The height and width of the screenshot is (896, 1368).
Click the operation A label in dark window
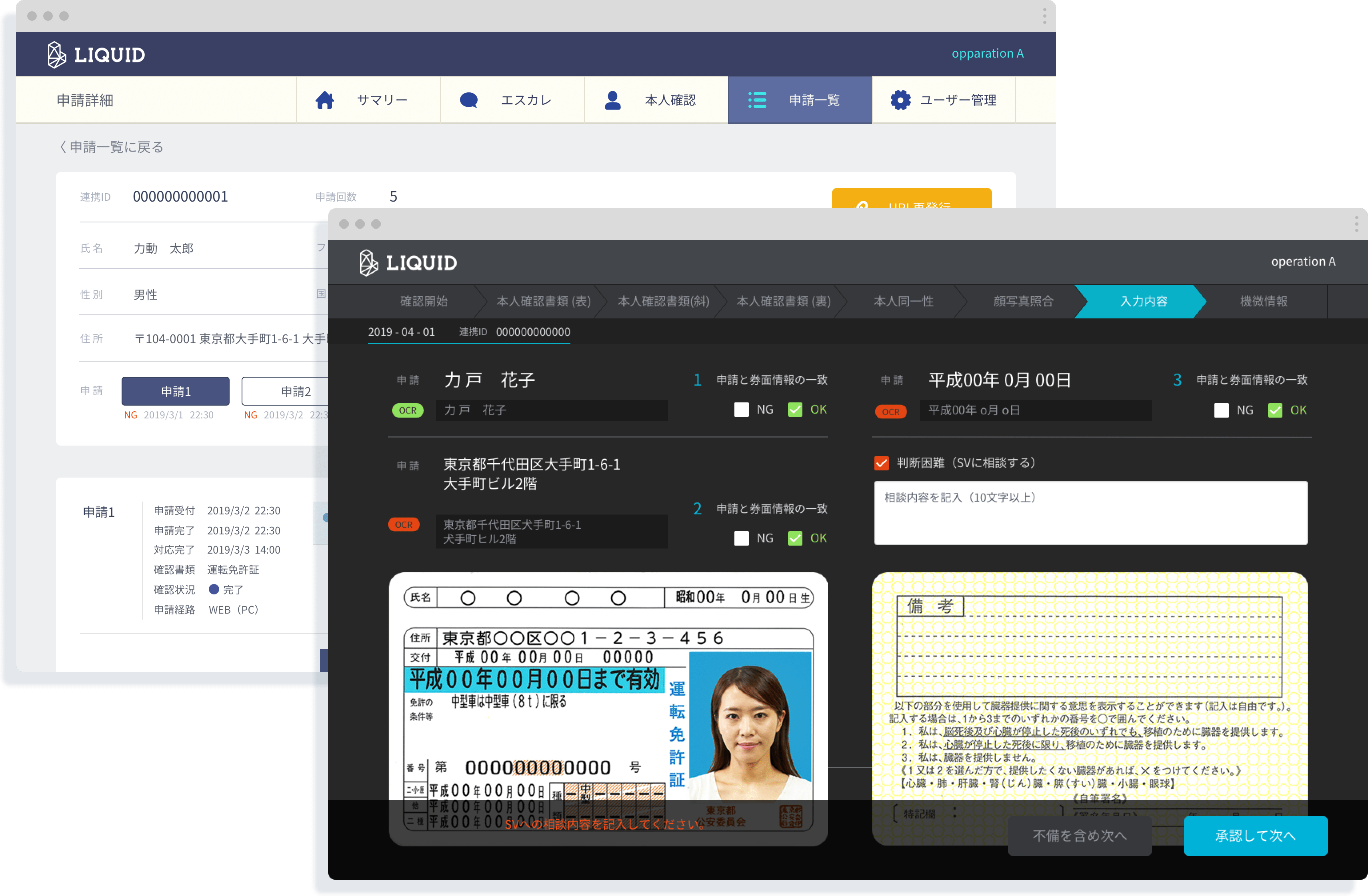click(1303, 262)
